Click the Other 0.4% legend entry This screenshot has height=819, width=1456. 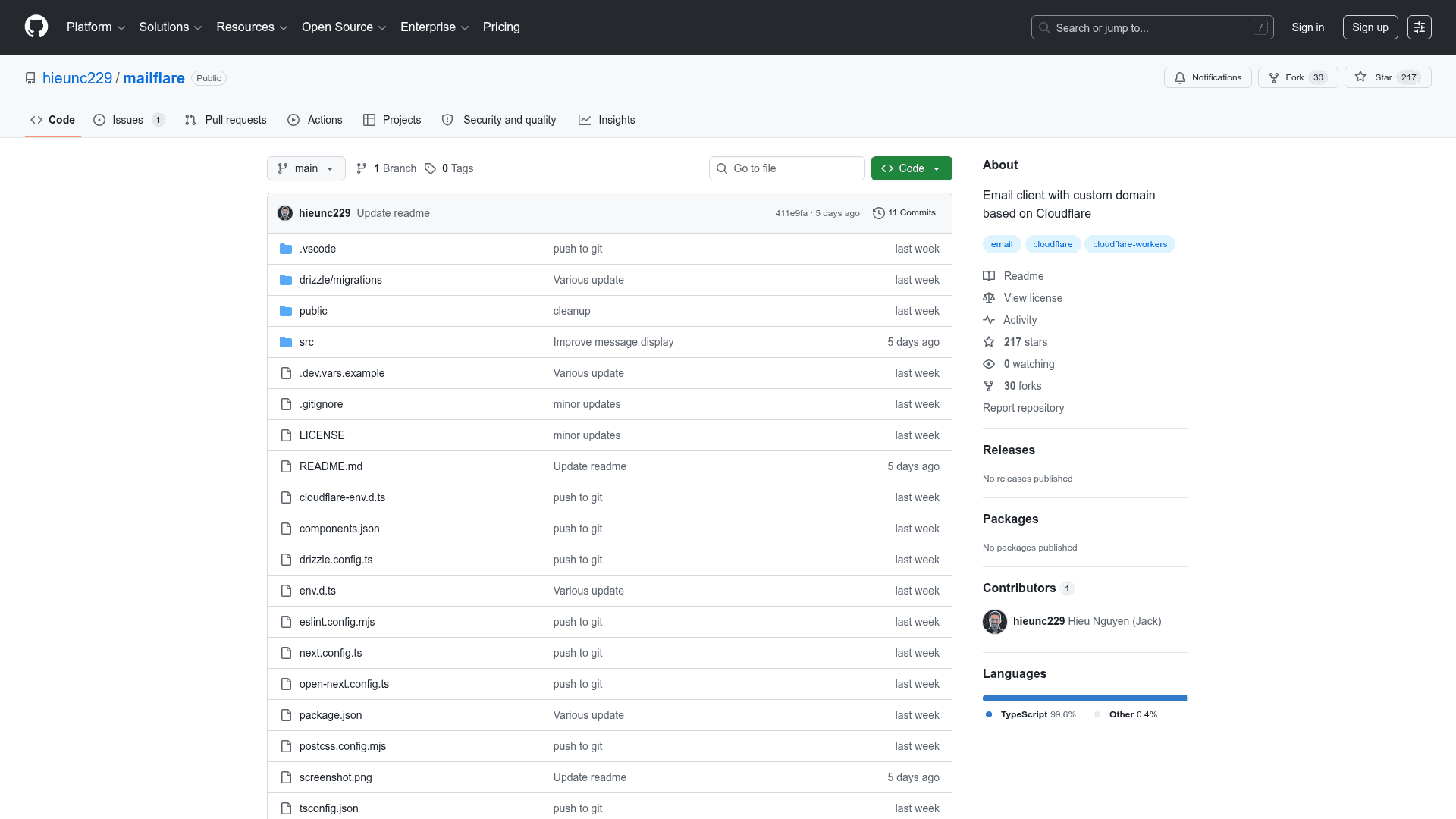click(1126, 714)
